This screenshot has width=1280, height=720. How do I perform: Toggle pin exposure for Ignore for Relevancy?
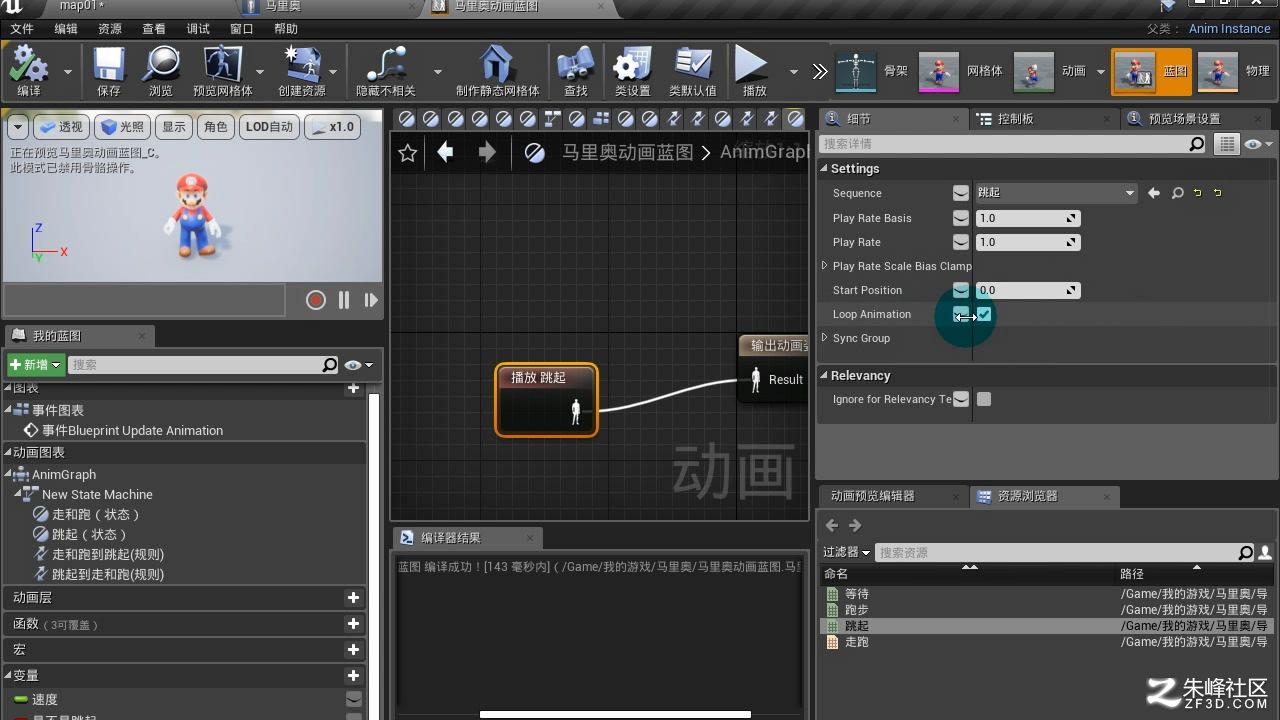click(960, 399)
